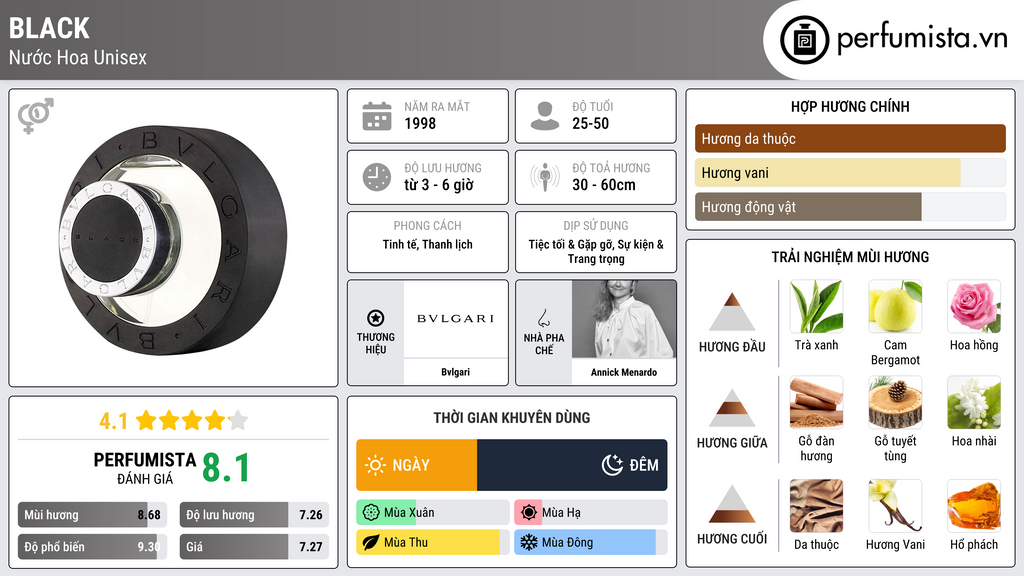Click the Hổ phách note image
The height and width of the screenshot is (576, 1024).
(974, 506)
